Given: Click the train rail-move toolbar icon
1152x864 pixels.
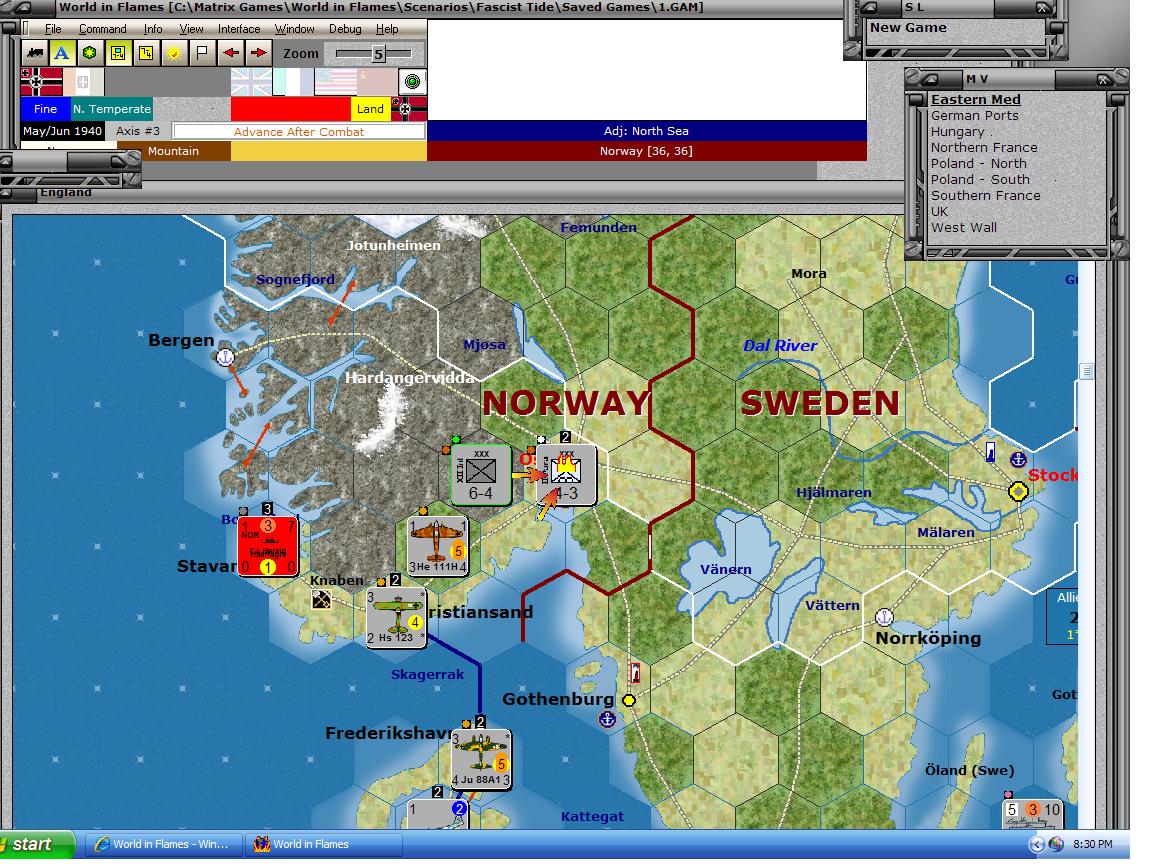Looking at the screenshot, I should tap(35, 53).
